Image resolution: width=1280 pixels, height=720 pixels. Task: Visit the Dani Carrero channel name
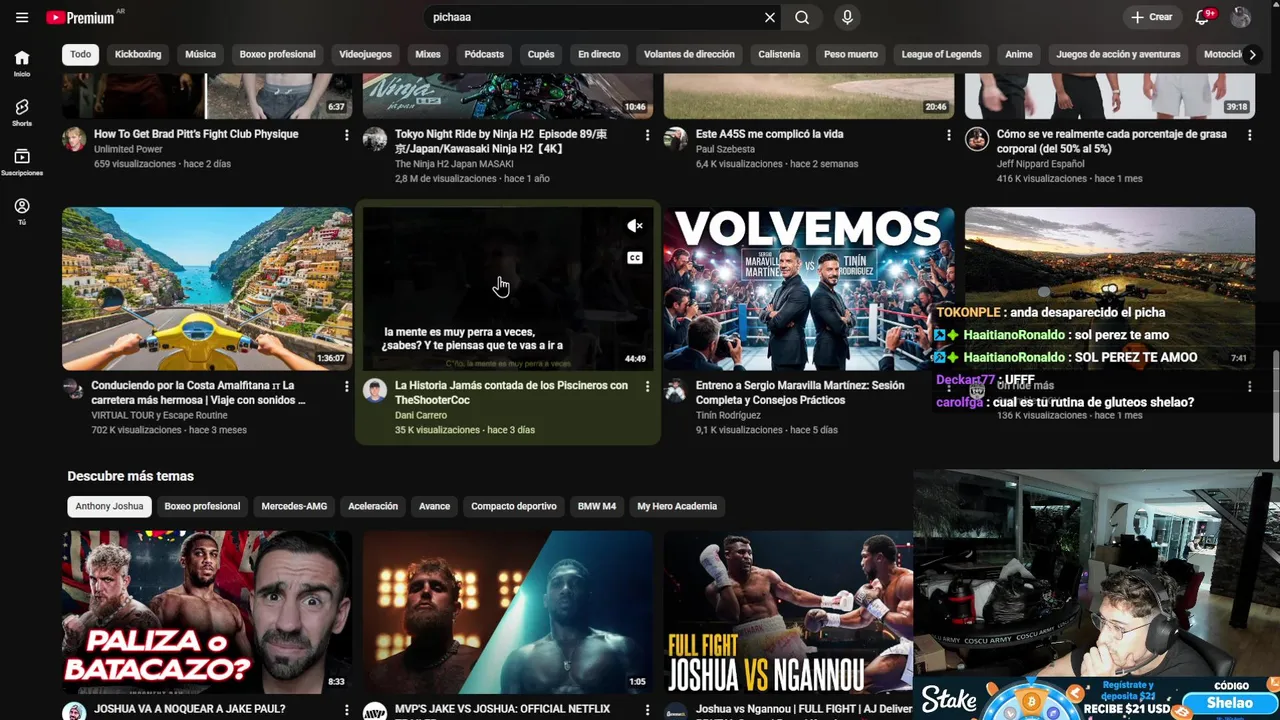(x=421, y=415)
